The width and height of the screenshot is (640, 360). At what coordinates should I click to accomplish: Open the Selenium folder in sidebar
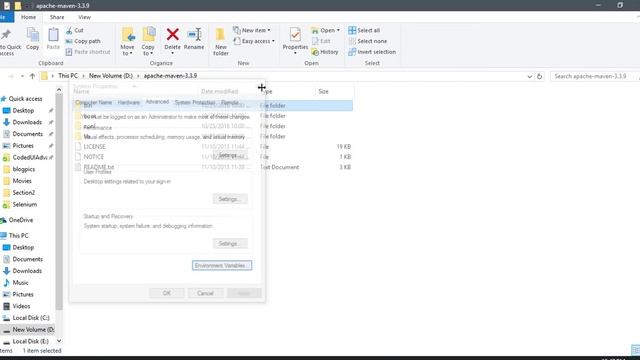click(24, 204)
